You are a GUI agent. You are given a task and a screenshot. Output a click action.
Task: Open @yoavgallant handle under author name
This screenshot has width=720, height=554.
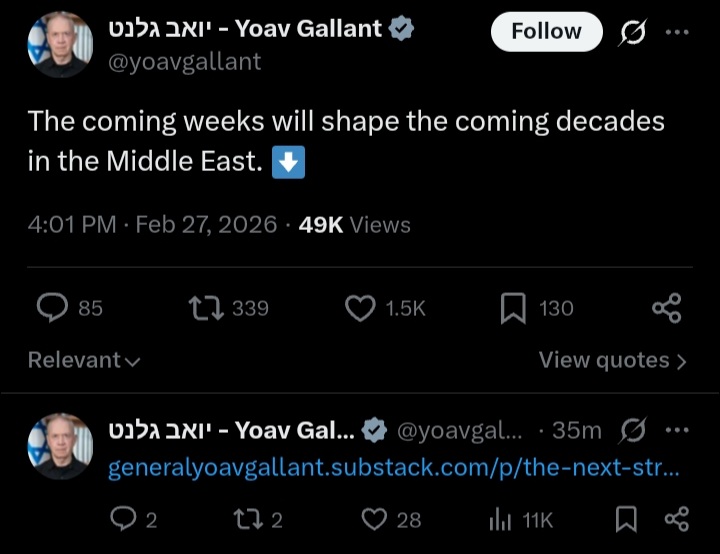click(x=184, y=61)
